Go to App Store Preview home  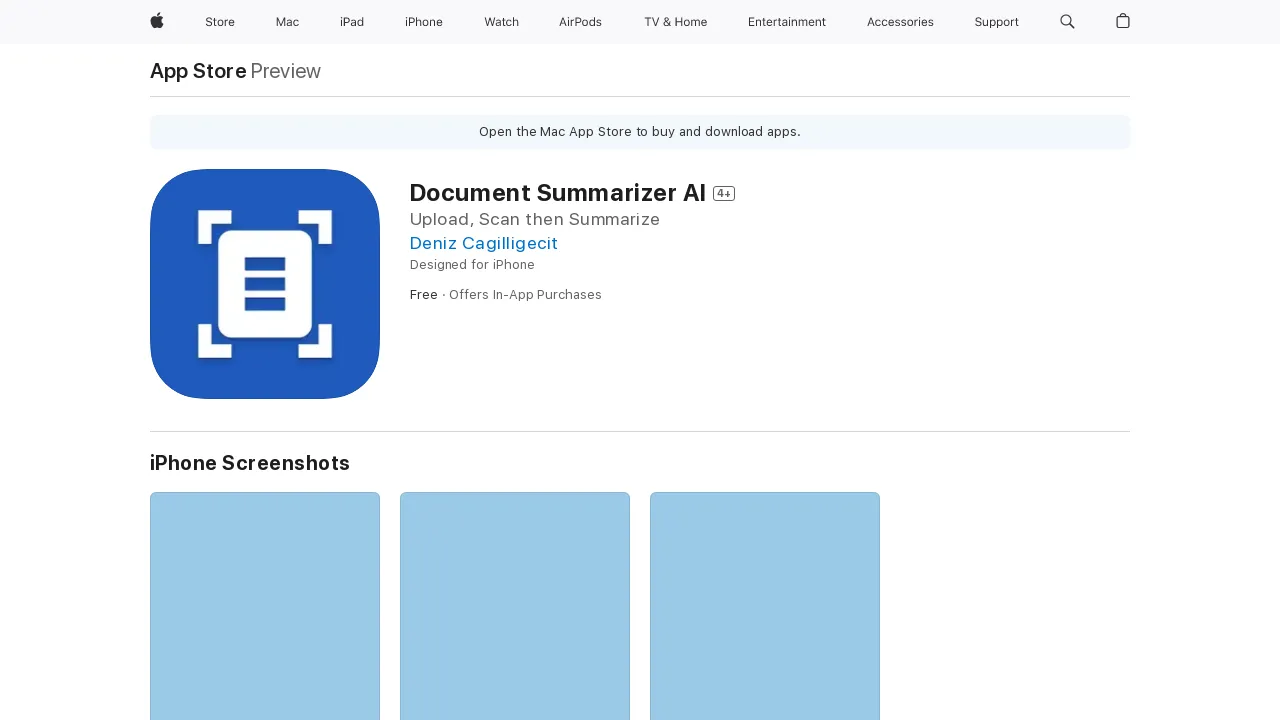coord(197,71)
